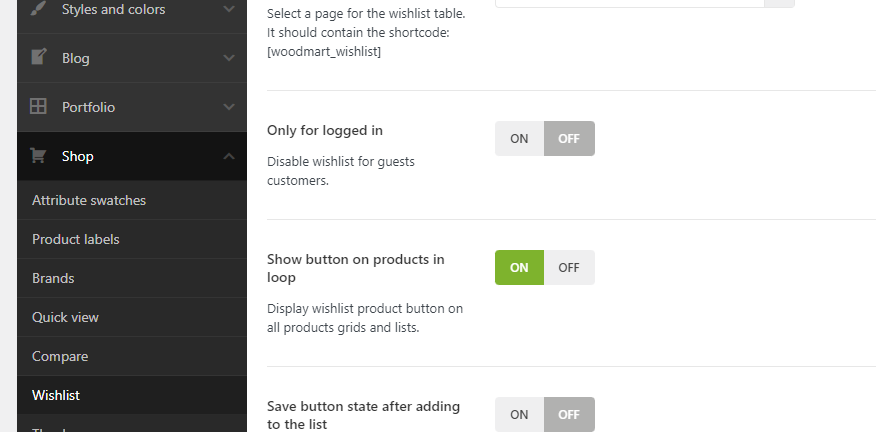Select OFF for Only for logged in
The height and width of the screenshot is (432, 876).
569,139
